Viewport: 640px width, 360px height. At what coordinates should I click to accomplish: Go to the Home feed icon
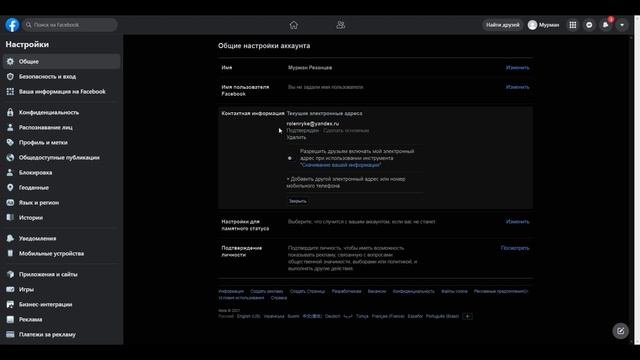coord(293,25)
